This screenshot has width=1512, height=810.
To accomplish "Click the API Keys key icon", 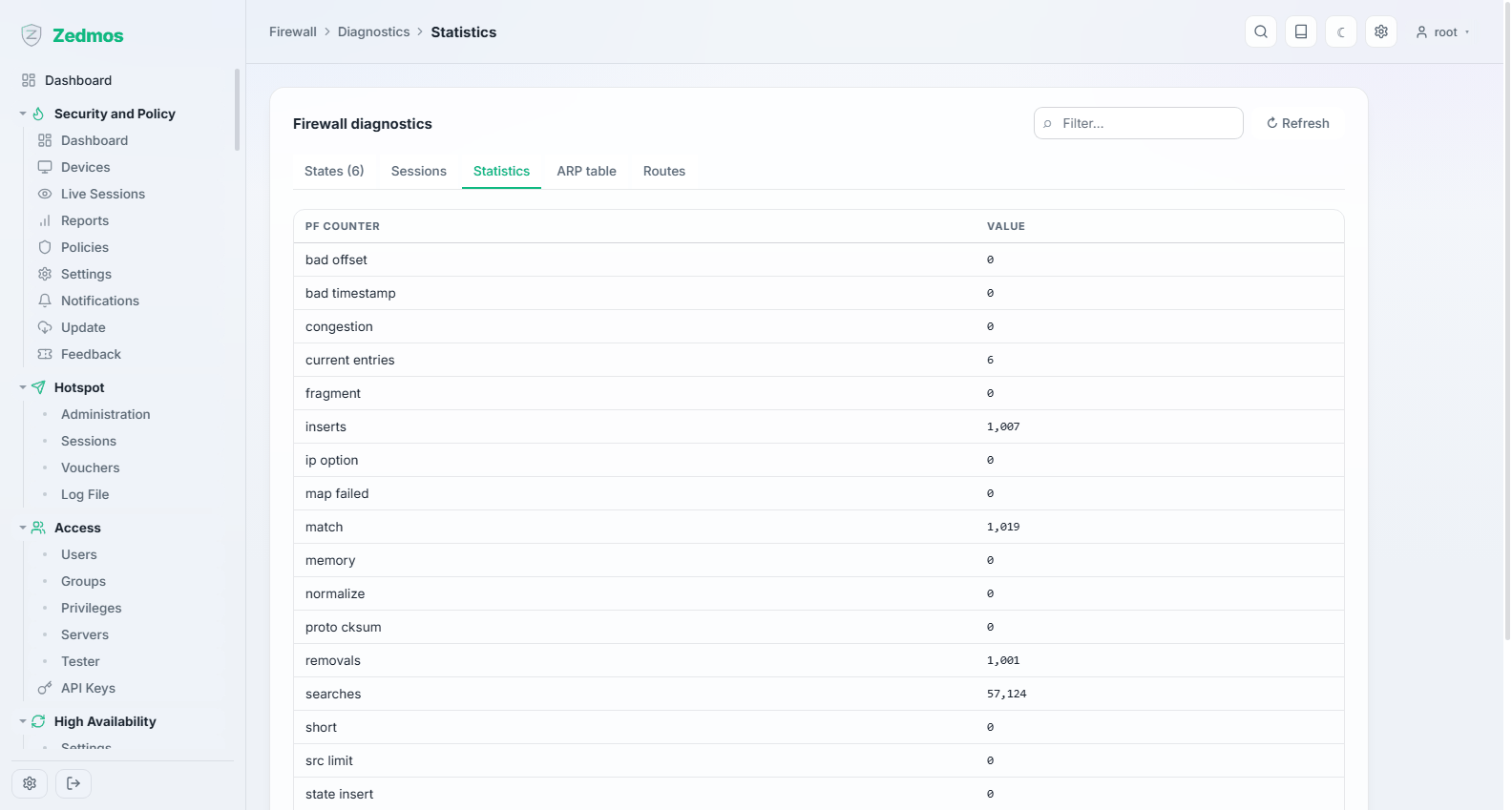I will pos(45,688).
